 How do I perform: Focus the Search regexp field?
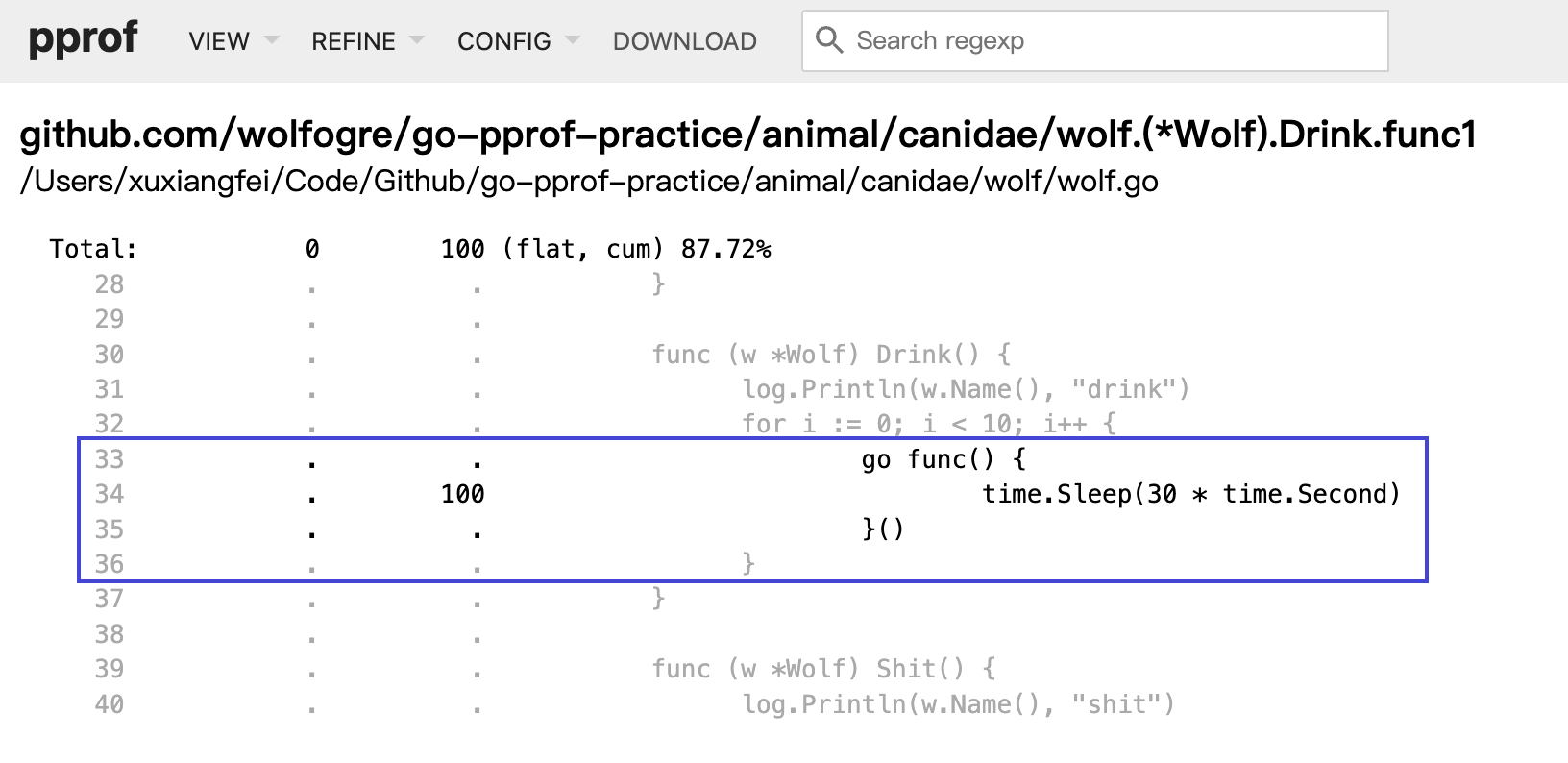tap(1115, 40)
